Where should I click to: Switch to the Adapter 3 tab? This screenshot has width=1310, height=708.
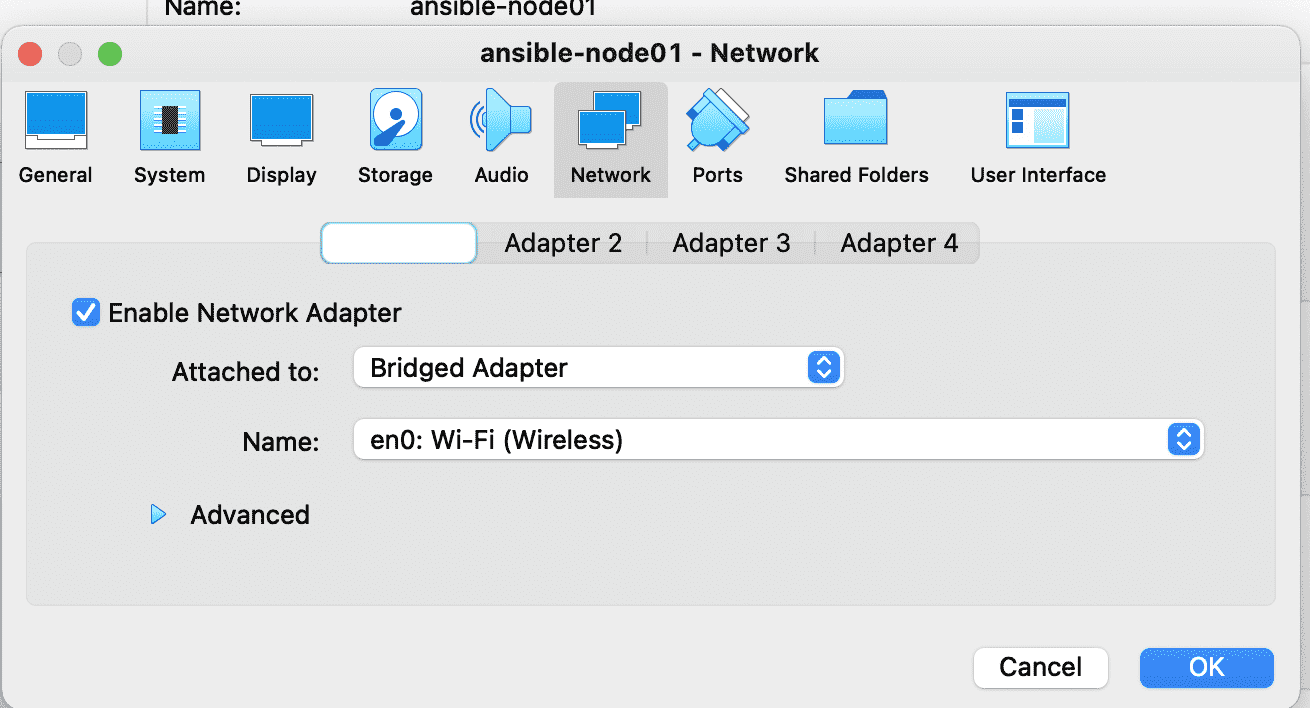(x=731, y=243)
